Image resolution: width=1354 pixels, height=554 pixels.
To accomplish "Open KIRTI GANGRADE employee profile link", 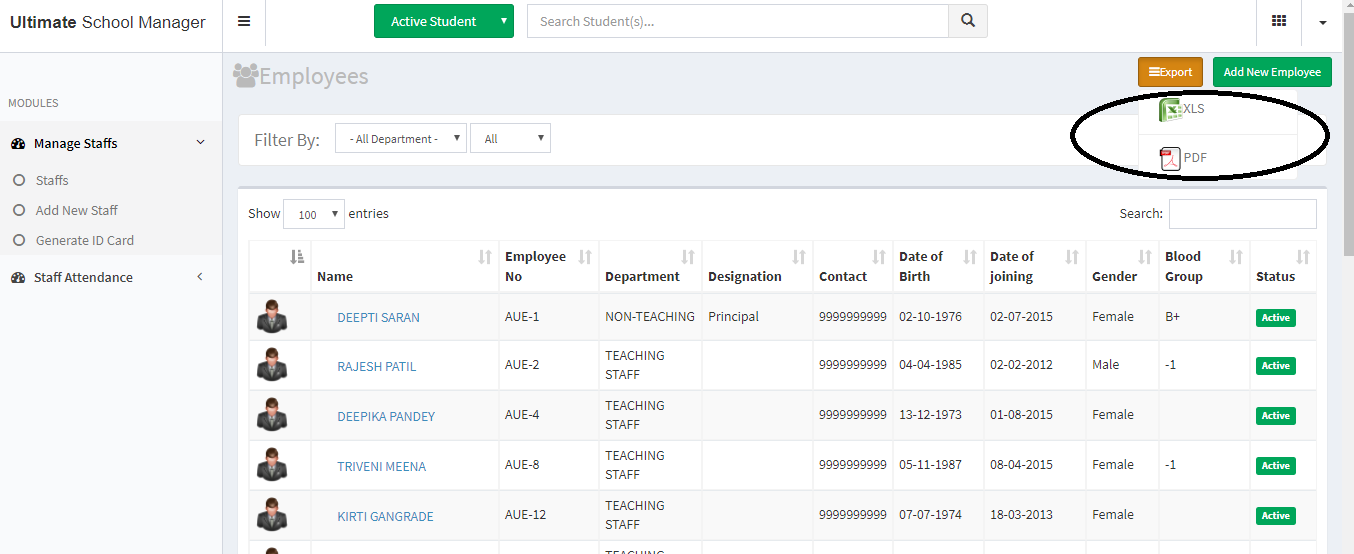I will tap(385, 517).
